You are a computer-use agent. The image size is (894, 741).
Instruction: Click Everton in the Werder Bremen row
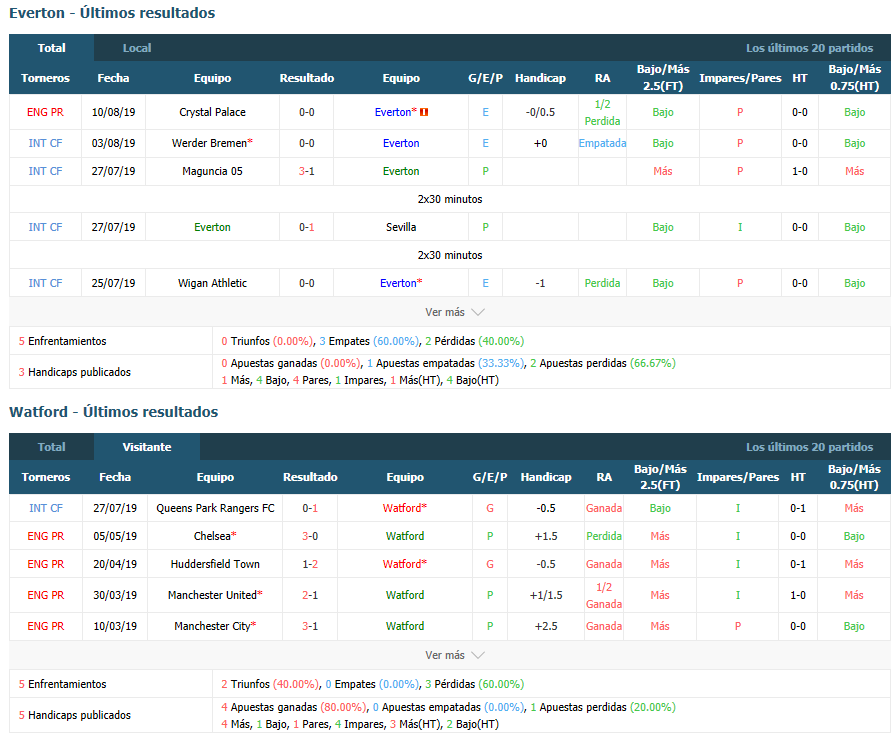401,143
